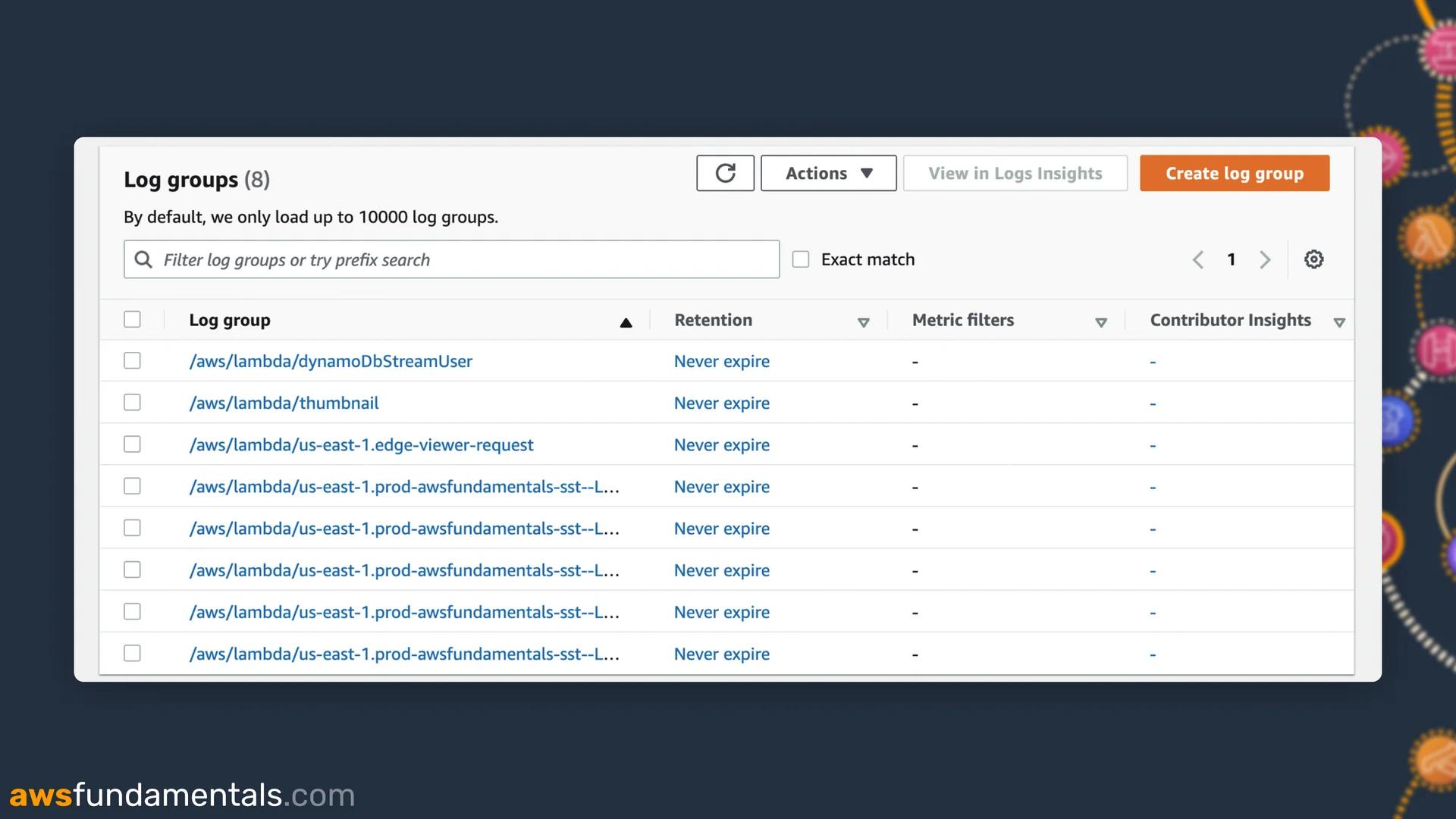Click the search magnifier in filter box
Screen dimensions: 1456x819
pos(143,259)
